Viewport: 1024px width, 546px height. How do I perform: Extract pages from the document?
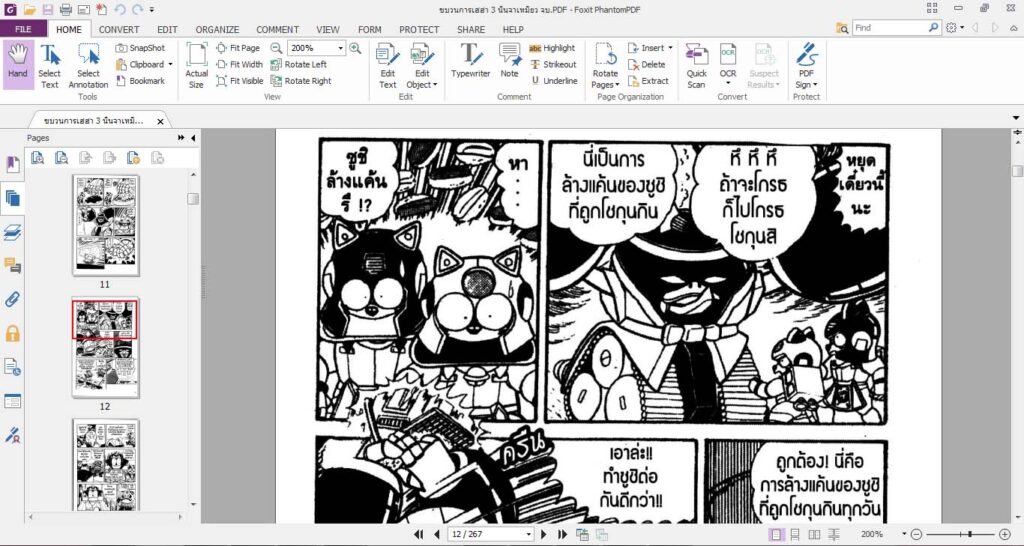(648, 81)
